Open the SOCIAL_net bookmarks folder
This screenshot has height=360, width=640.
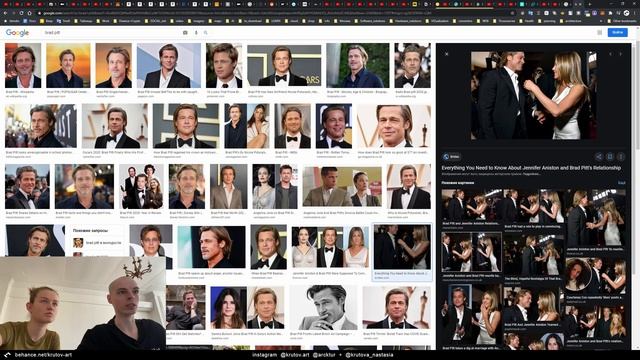point(156,21)
